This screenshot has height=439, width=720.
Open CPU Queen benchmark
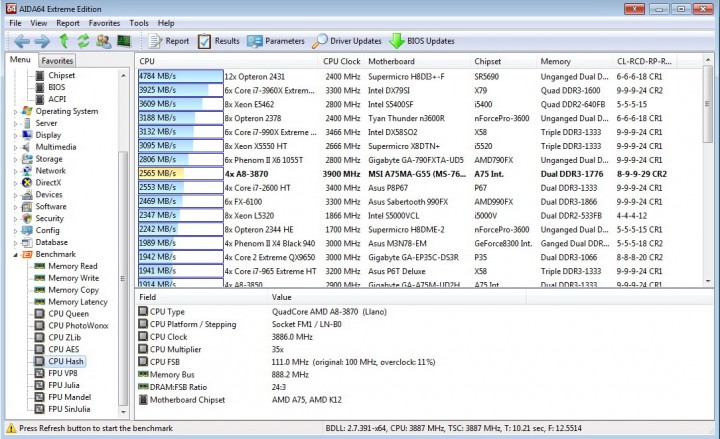[x=68, y=314]
